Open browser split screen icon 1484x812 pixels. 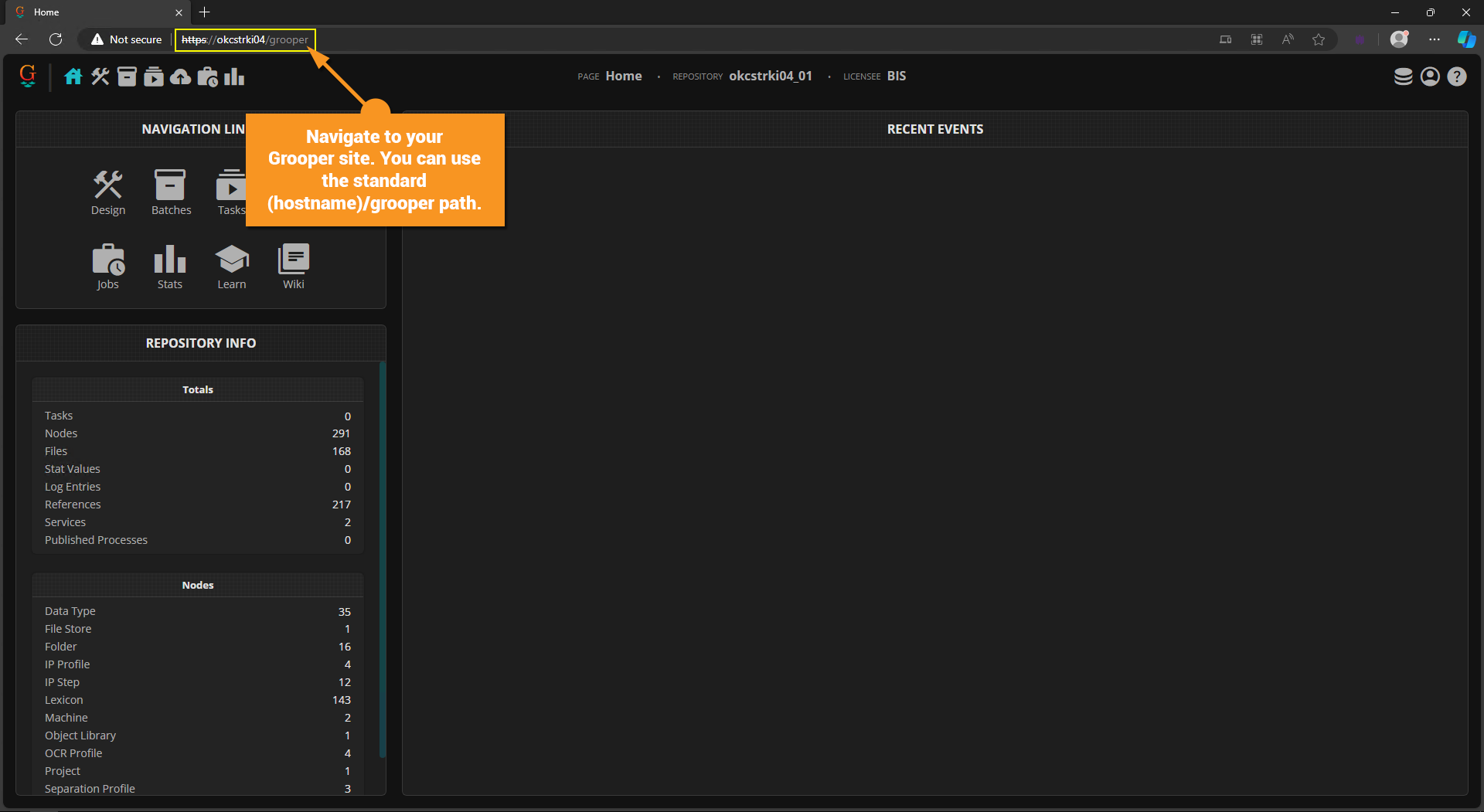(1226, 39)
